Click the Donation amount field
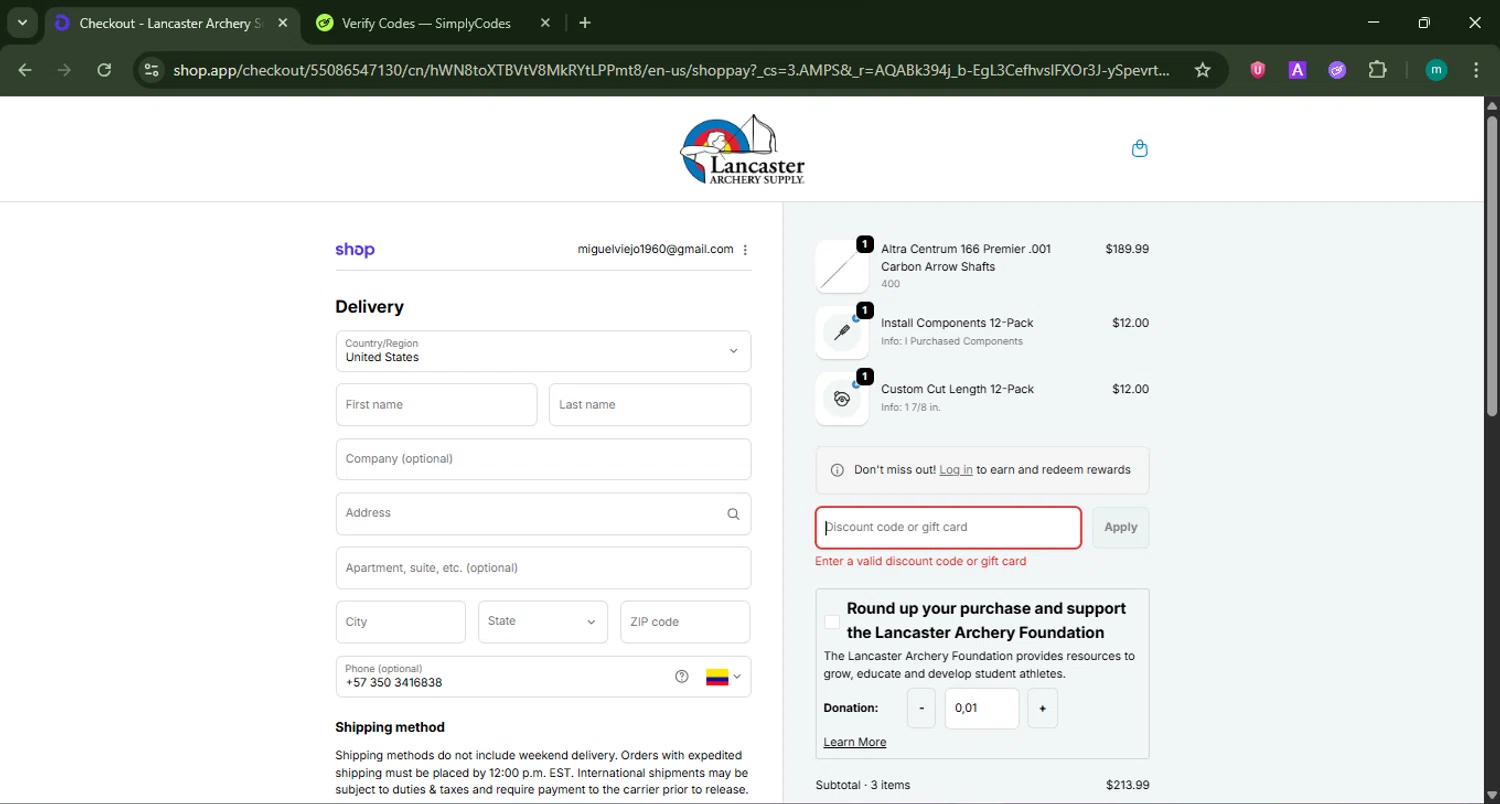1500x804 pixels. (x=982, y=708)
